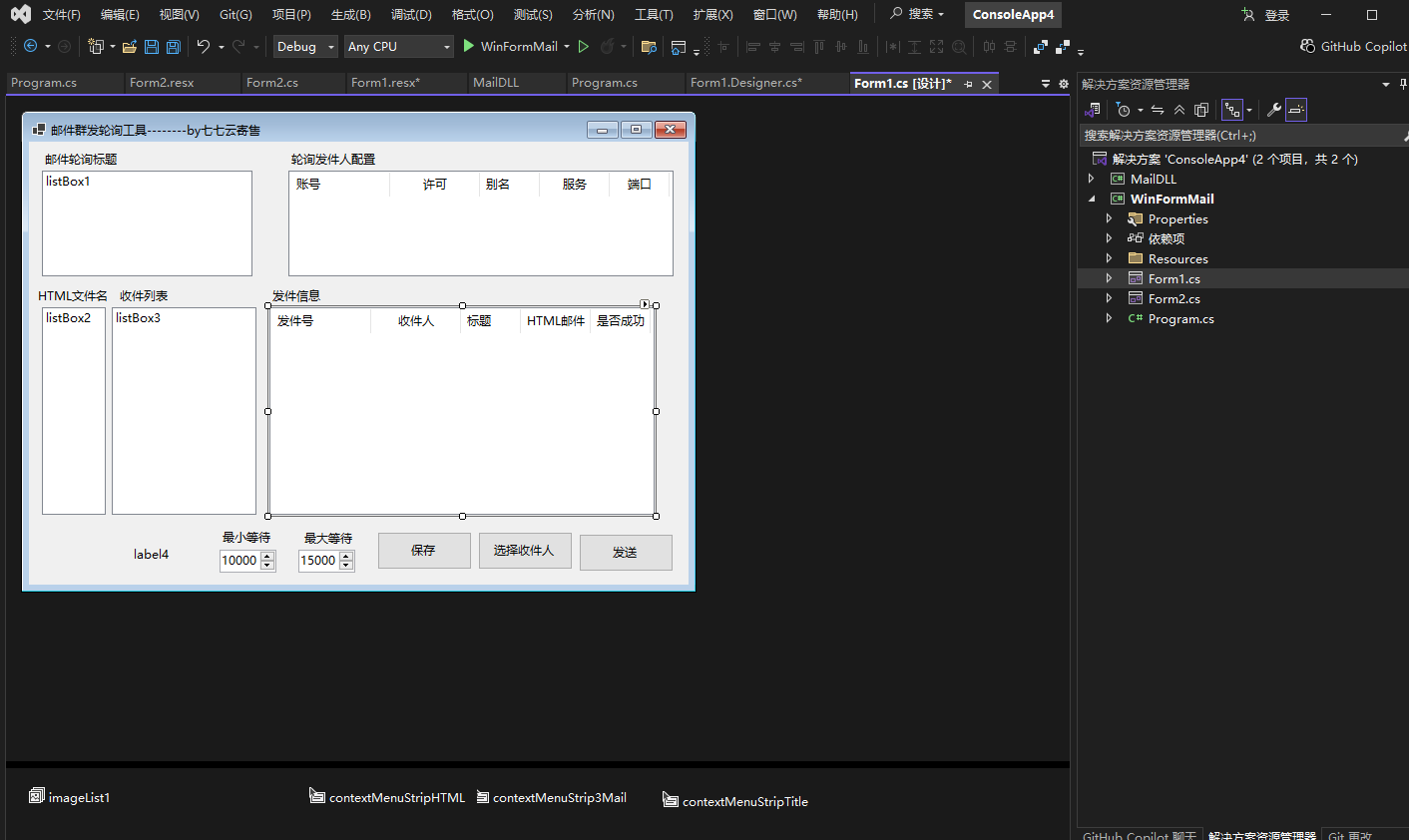1409x840 pixels.
Task: Click the Save All toolbar icon
Action: coord(174,47)
